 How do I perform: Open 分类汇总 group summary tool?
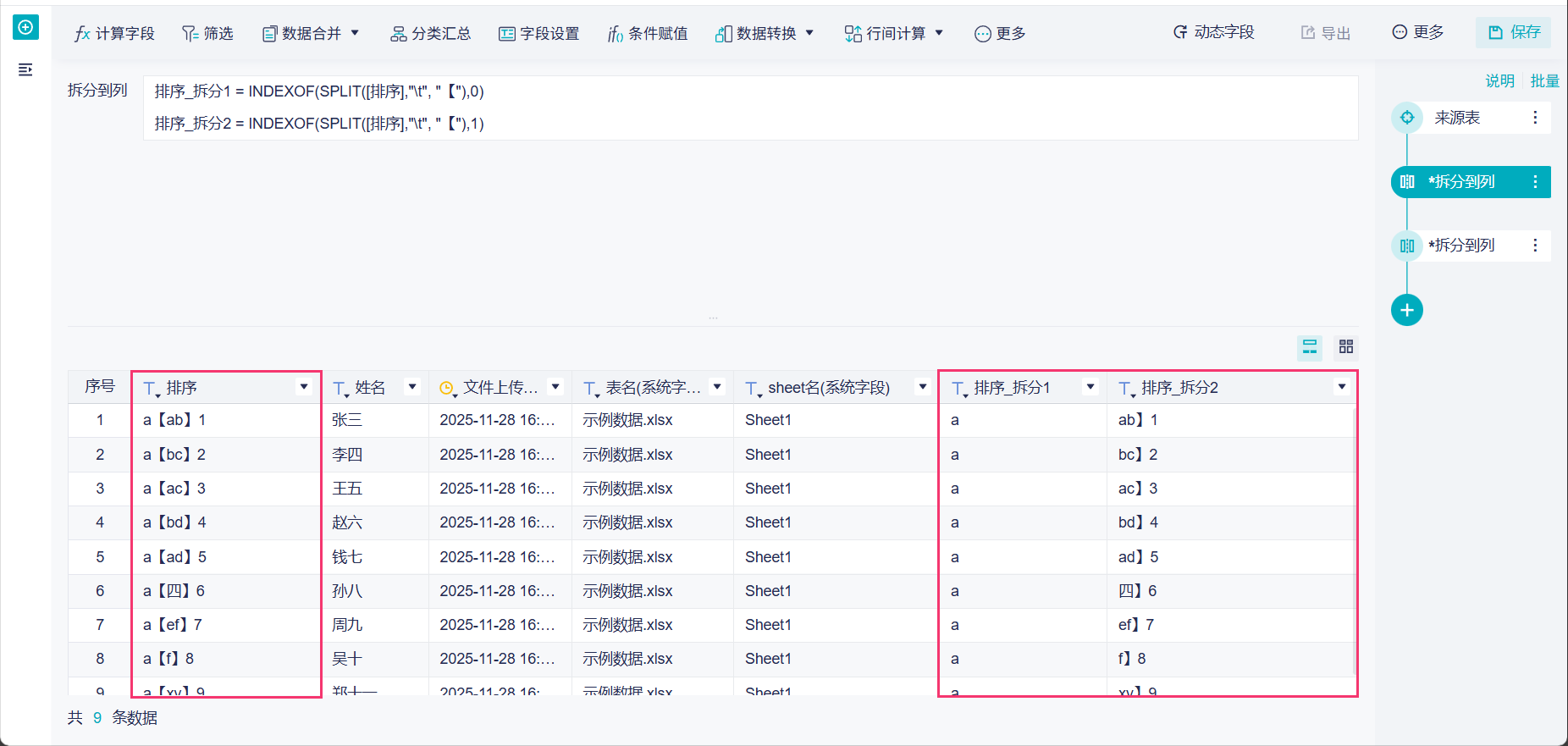pyautogui.click(x=430, y=33)
